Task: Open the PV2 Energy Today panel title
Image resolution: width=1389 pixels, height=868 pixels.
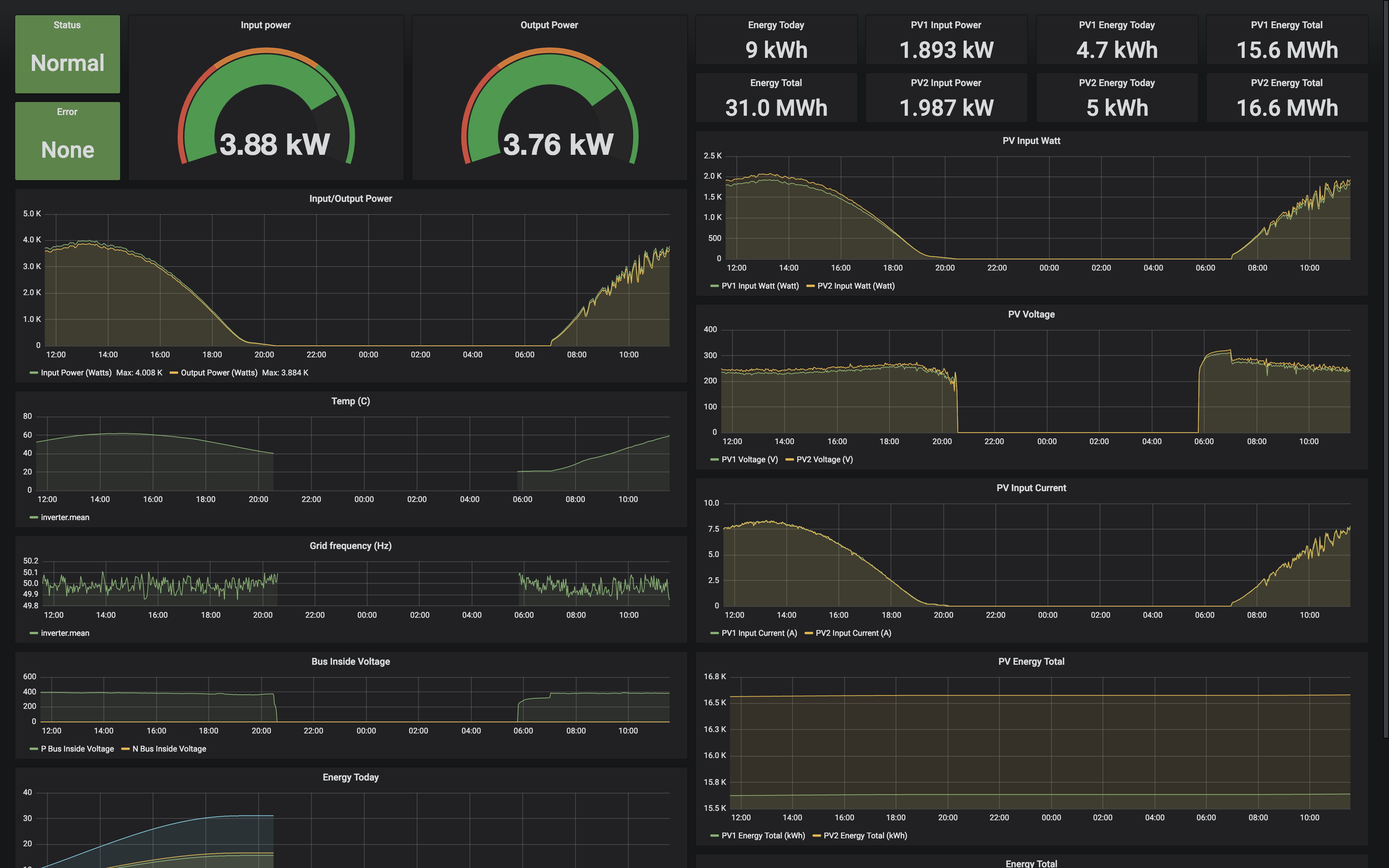Action: [1117, 83]
